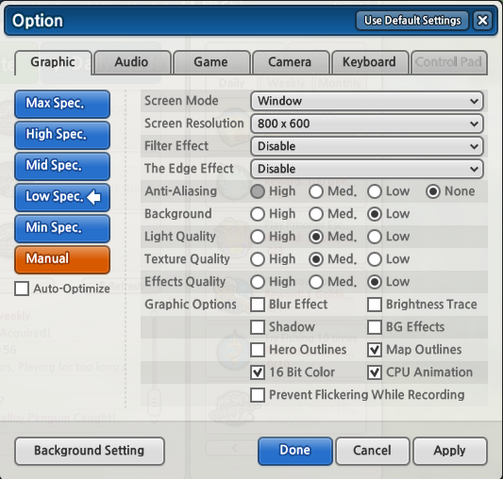Close the Option dialog with X
Screen dimensions: 503x479
pos(482,20)
